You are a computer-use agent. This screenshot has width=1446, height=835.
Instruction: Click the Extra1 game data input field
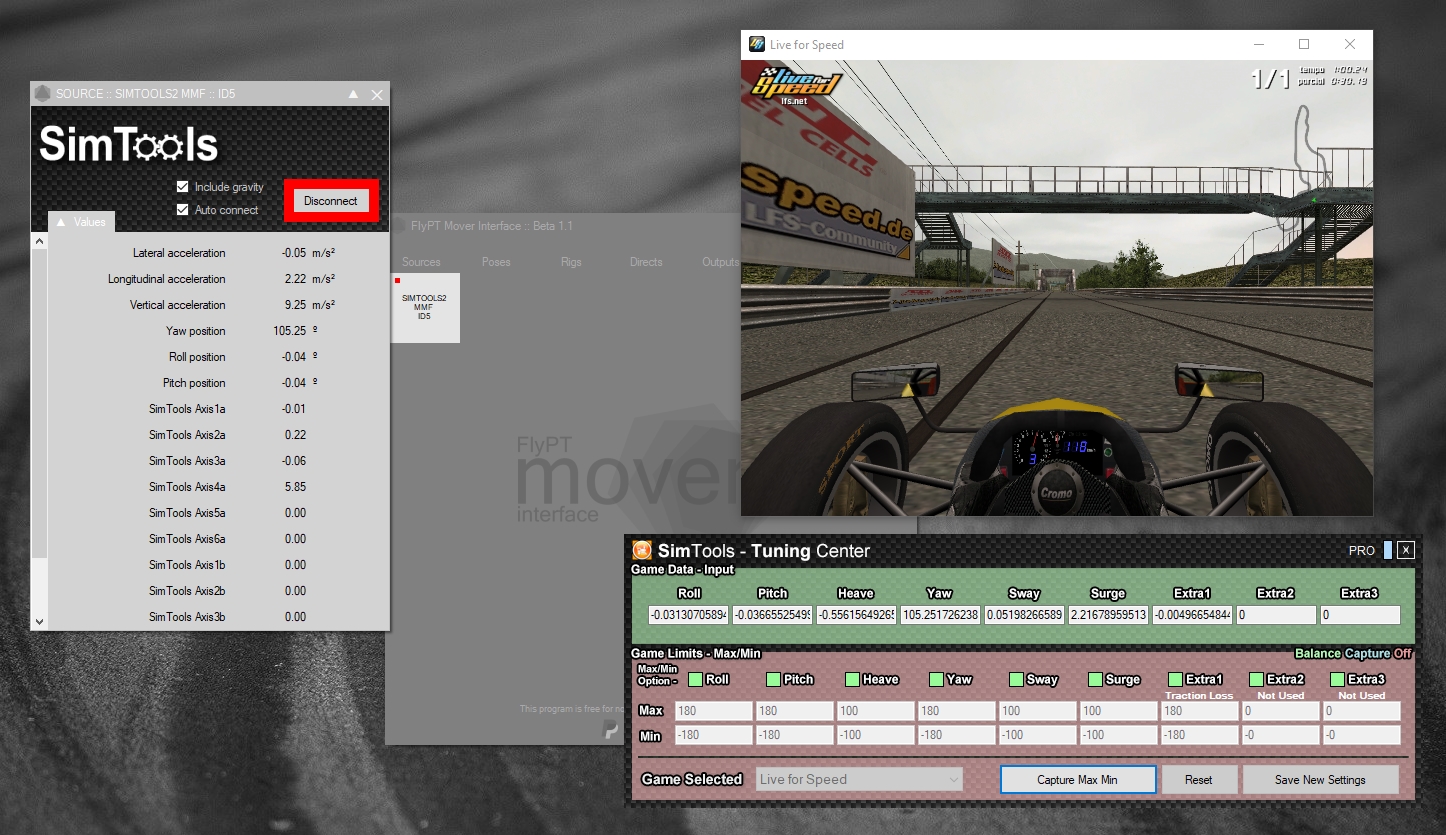tap(1193, 615)
